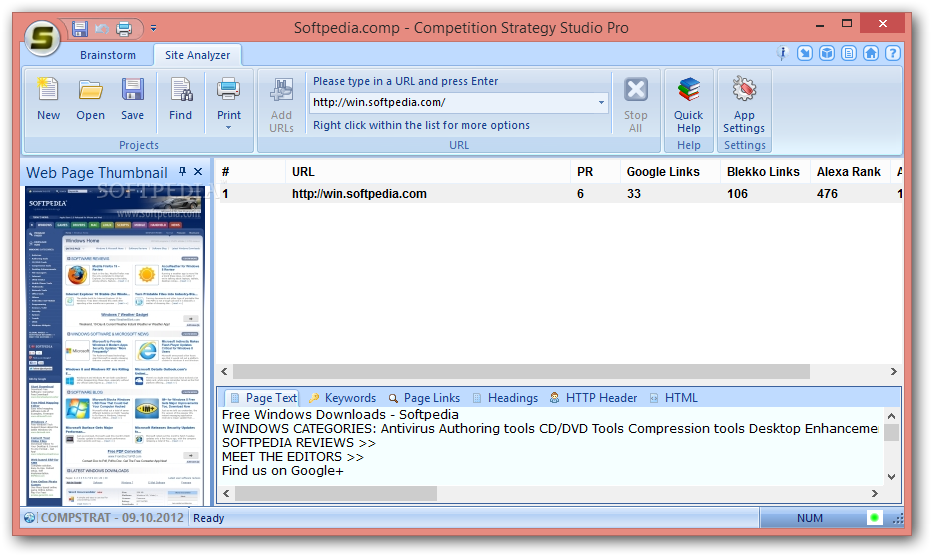932x556 pixels.
Task: Expand the URL history dropdown arrow
Action: coord(601,102)
